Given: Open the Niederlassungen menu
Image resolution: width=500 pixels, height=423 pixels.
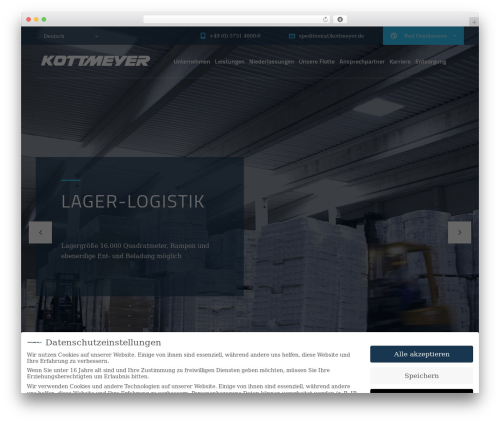Looking at the screenshot, I should point(272,62).
